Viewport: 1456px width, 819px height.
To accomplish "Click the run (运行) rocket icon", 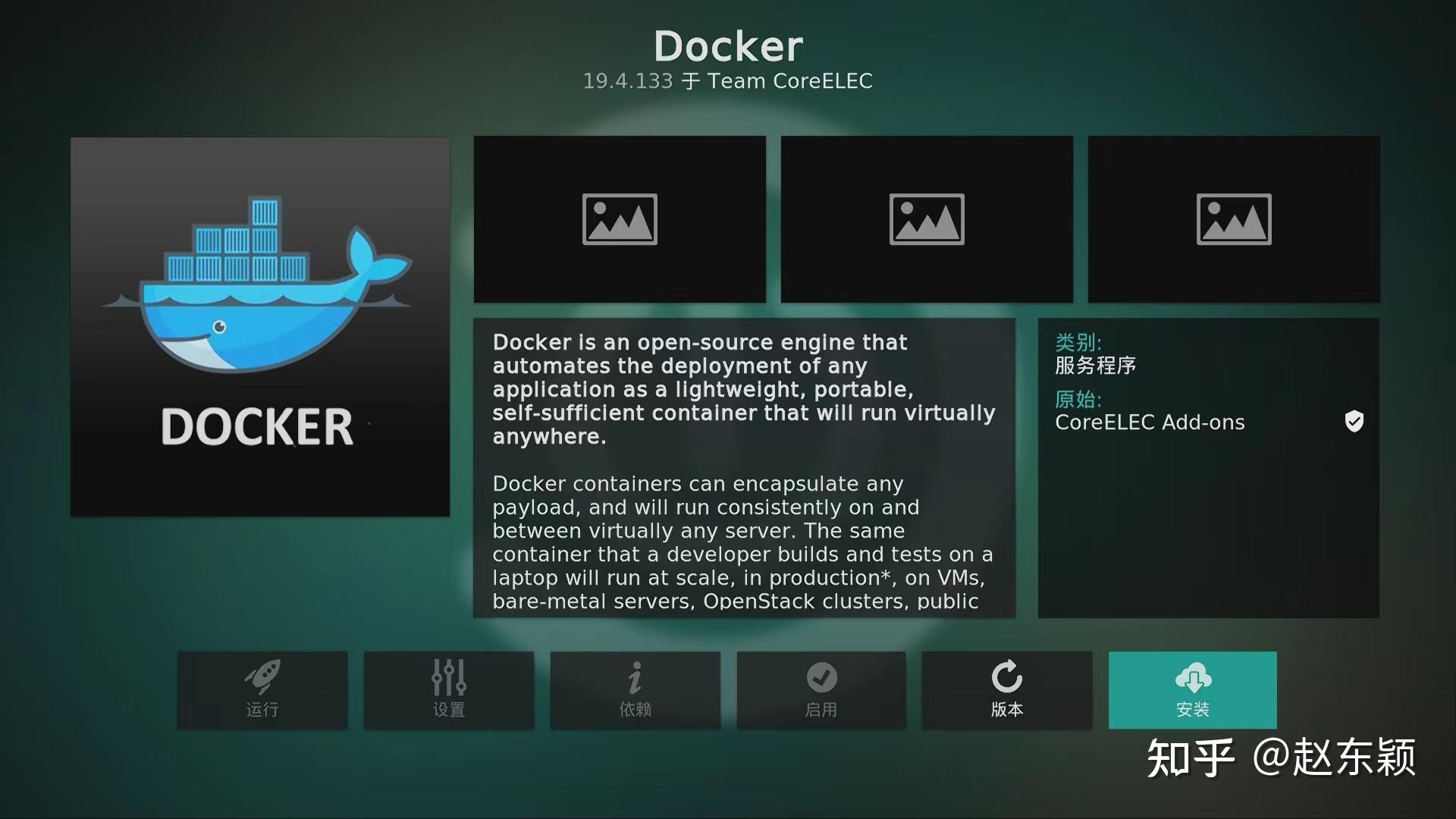I will (262, 676).
